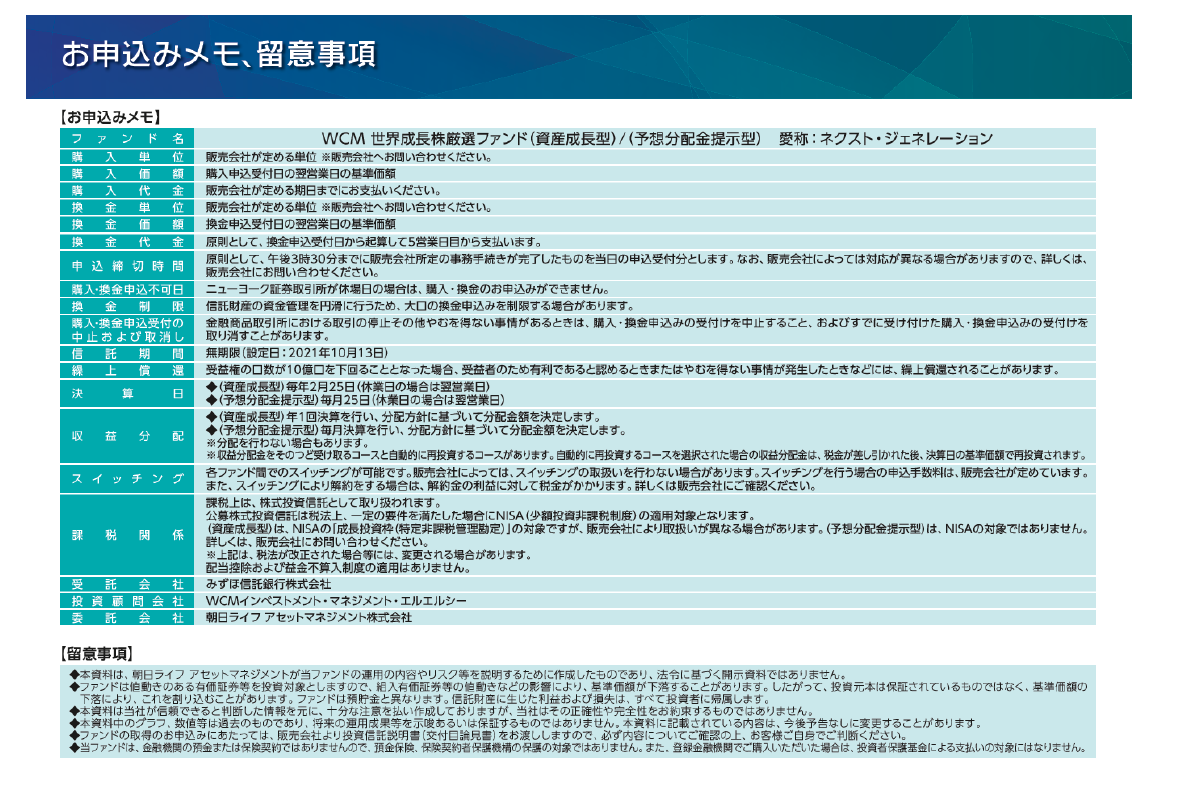This screenshot has height=788, width=1193.
Task: Click the 決算日 row label
Action: [x=127, y=393]
